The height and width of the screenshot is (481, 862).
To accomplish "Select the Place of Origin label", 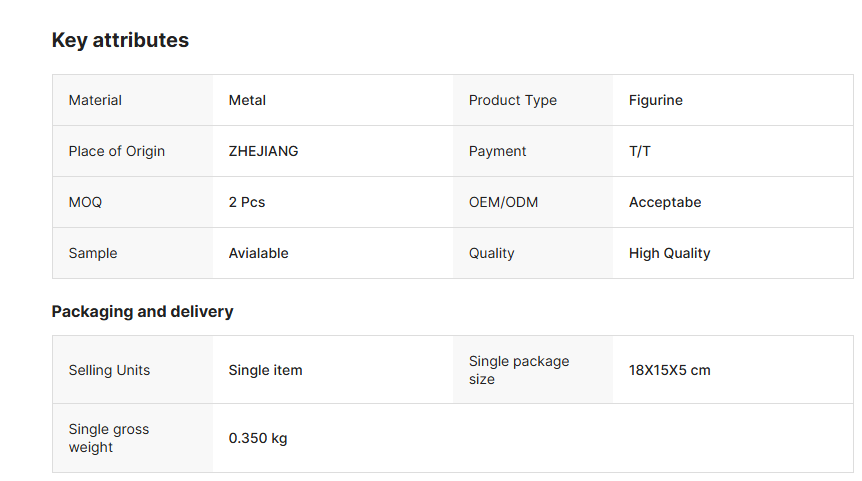I will [x=116, y=151].
